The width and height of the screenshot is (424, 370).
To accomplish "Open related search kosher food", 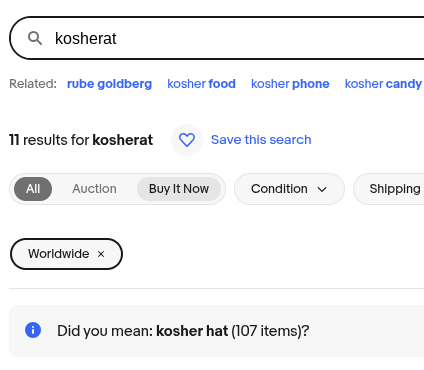I will (201, 84).
